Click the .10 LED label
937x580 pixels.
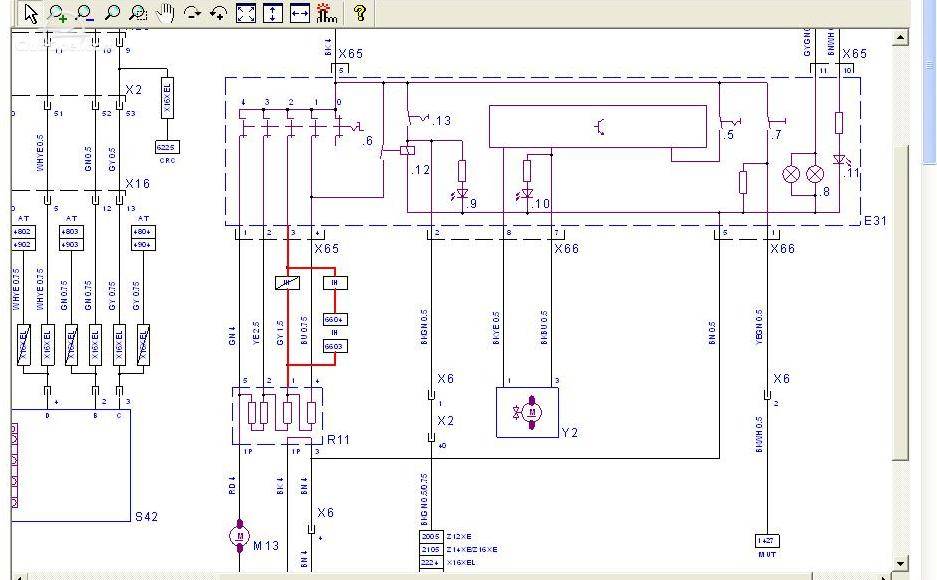[541, 204]
